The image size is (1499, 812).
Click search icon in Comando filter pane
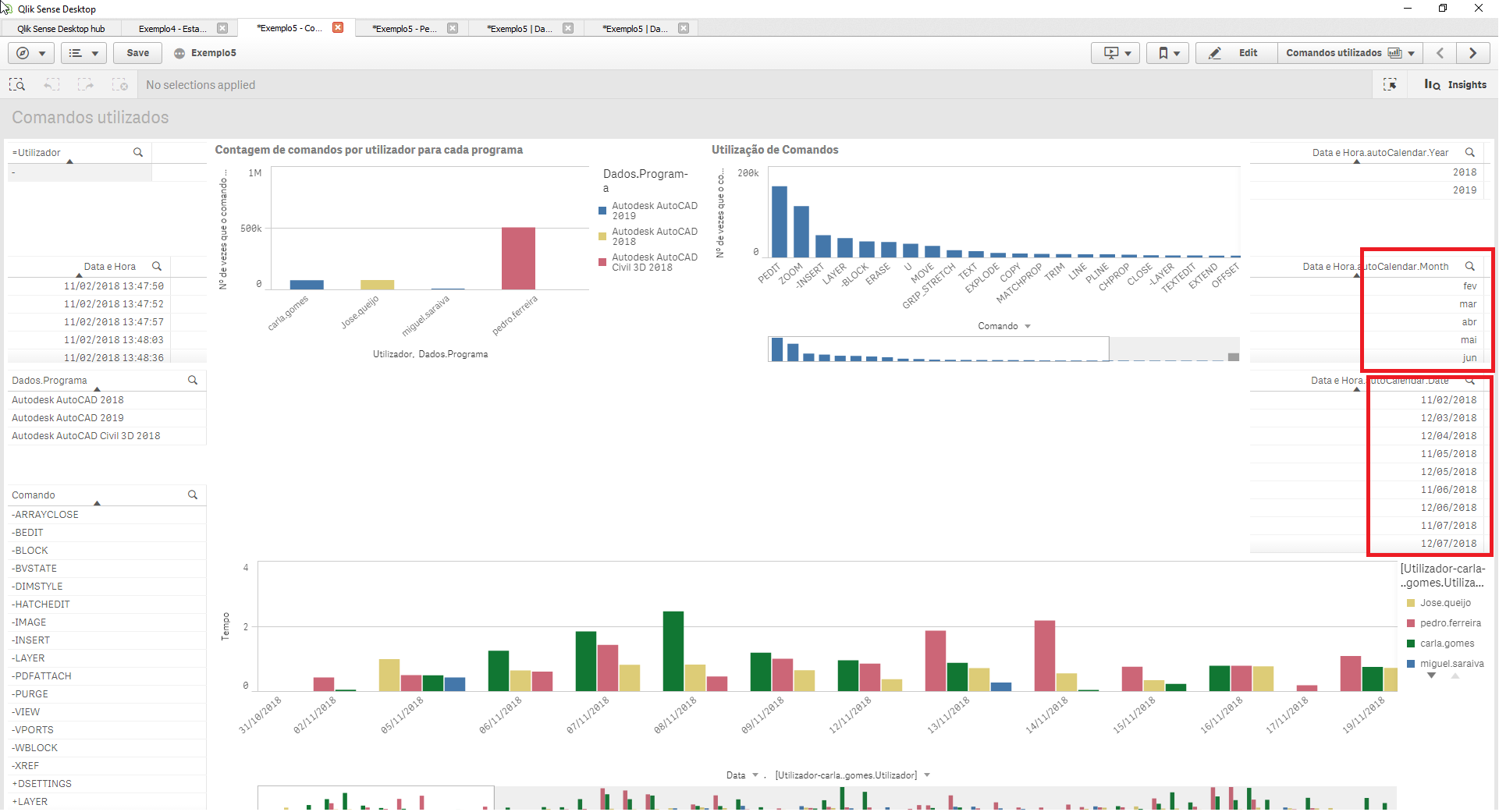pos(193,495)
